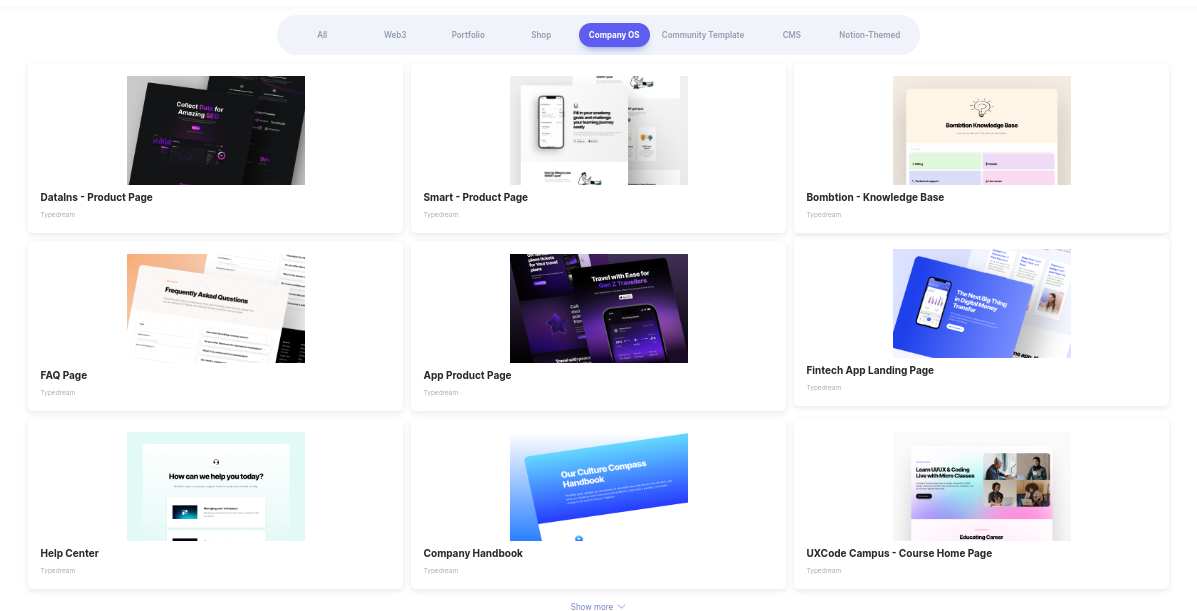
Task: Click the active Company OS tab
Action: 614,35
